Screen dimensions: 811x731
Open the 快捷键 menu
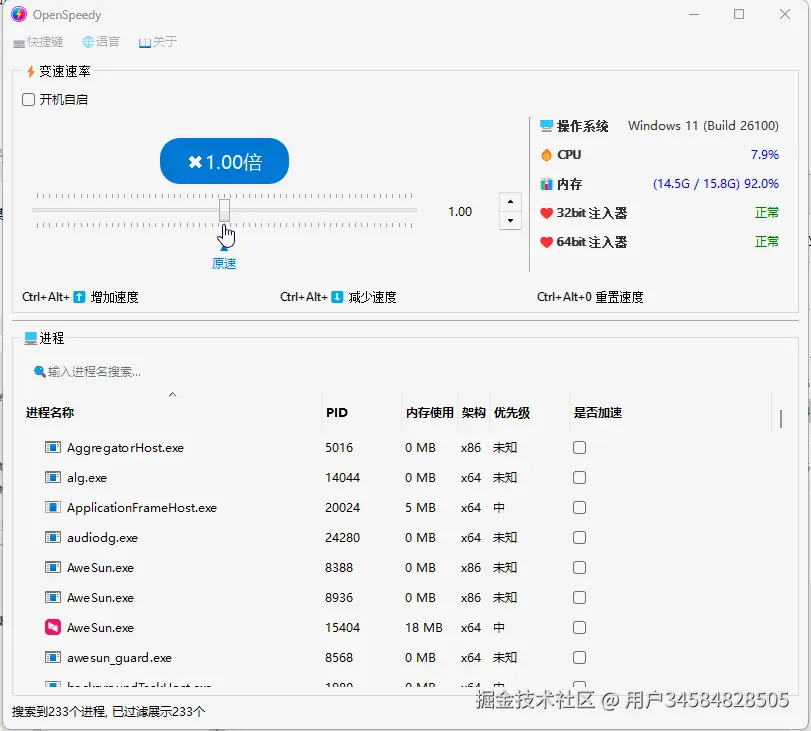[38, 42]
